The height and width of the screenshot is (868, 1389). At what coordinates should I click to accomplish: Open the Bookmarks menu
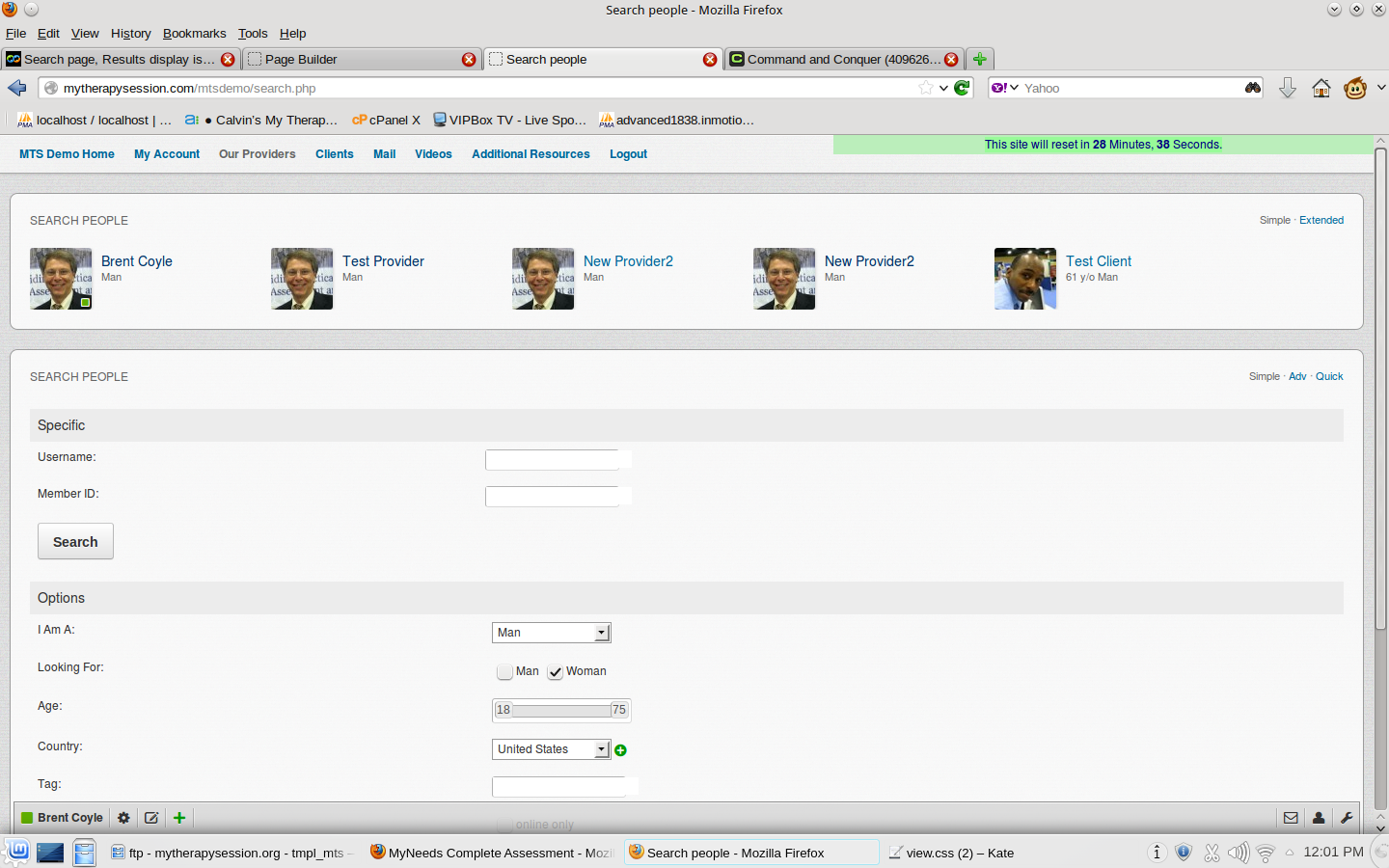click(x=194, y=33)
